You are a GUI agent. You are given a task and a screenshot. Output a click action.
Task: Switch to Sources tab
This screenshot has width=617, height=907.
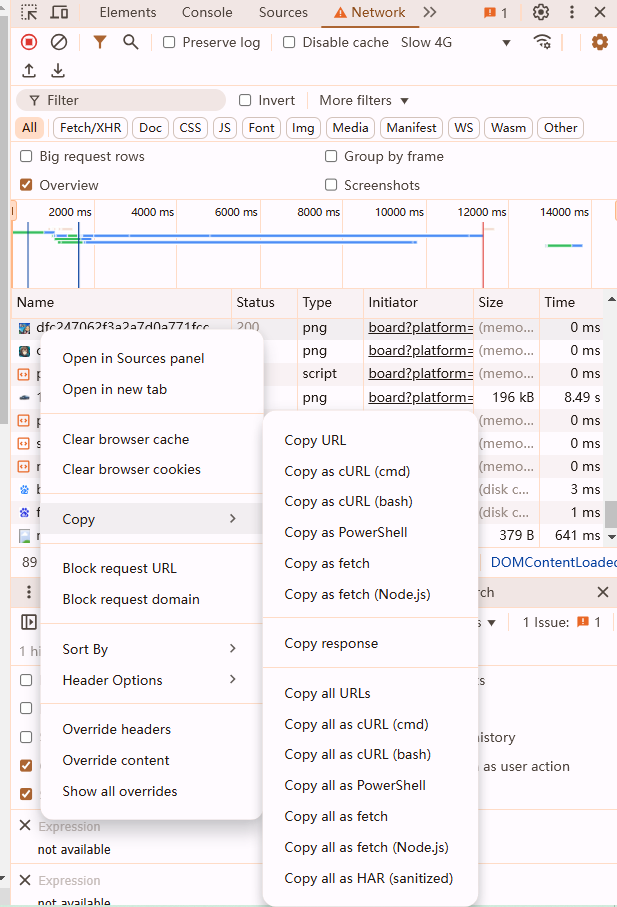coord(283,12)
